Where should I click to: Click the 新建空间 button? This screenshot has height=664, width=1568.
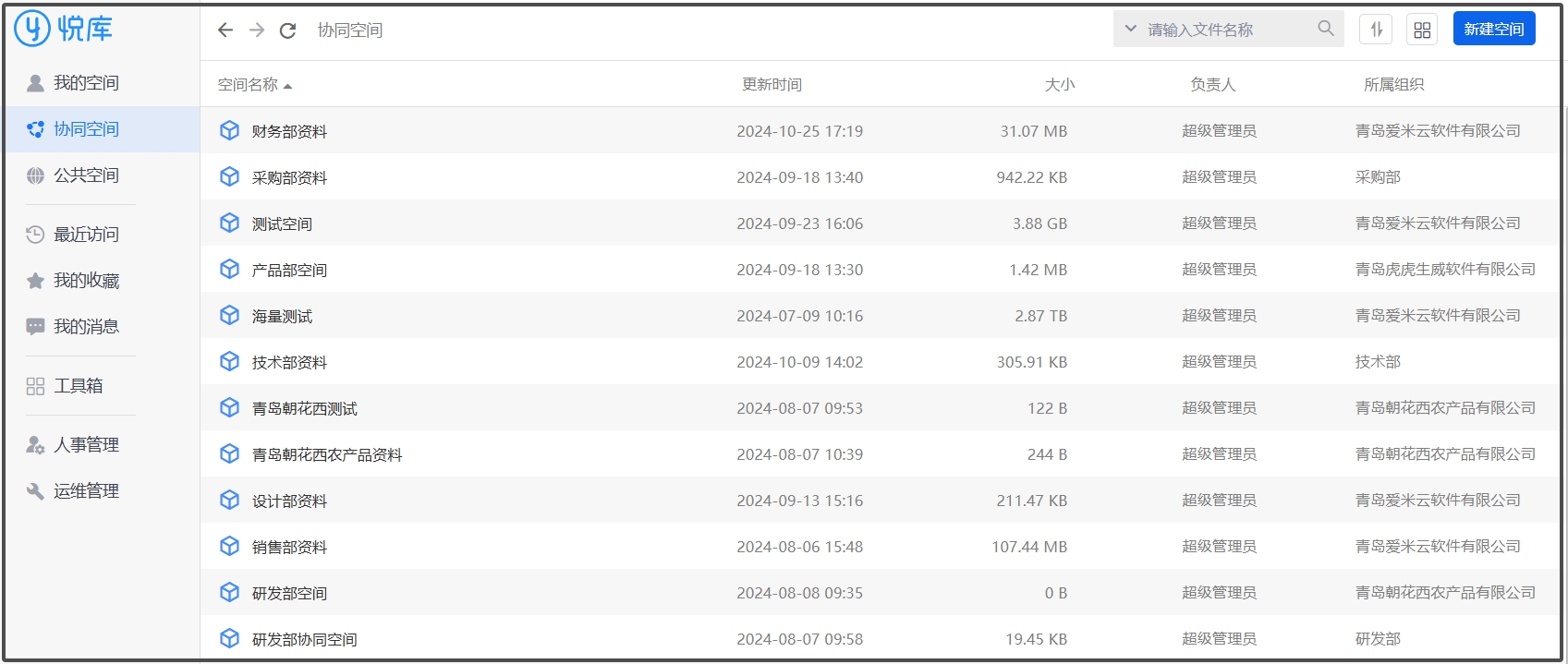[x=1493, y=30]
